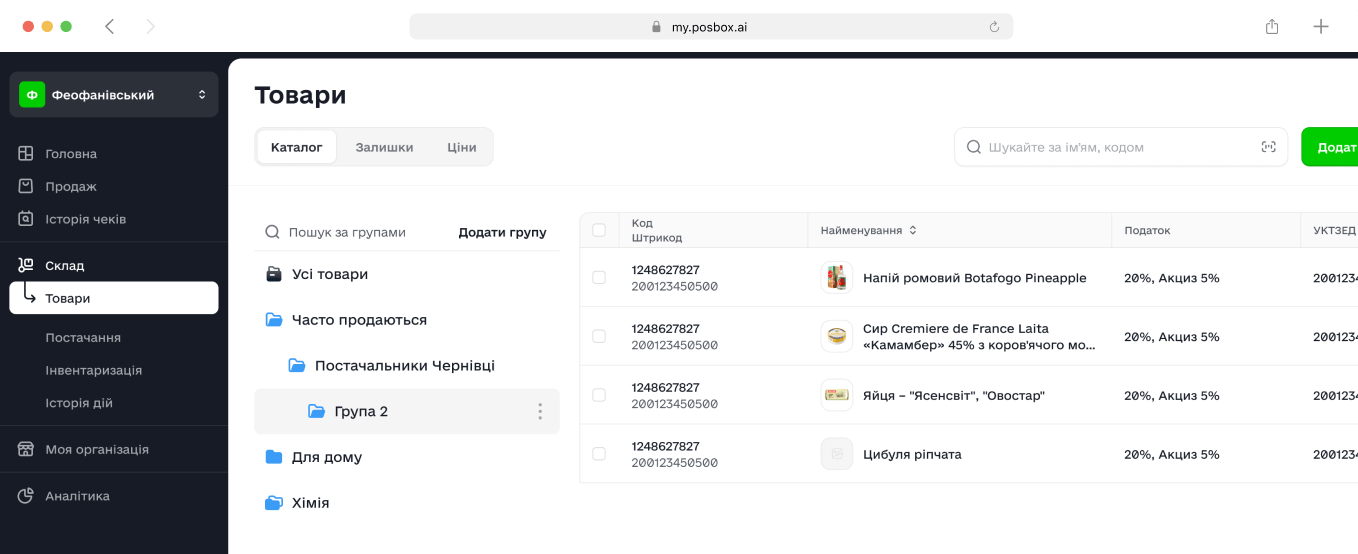
Task: Click the Аналітика pie chart icon
Action: point(26,496)
